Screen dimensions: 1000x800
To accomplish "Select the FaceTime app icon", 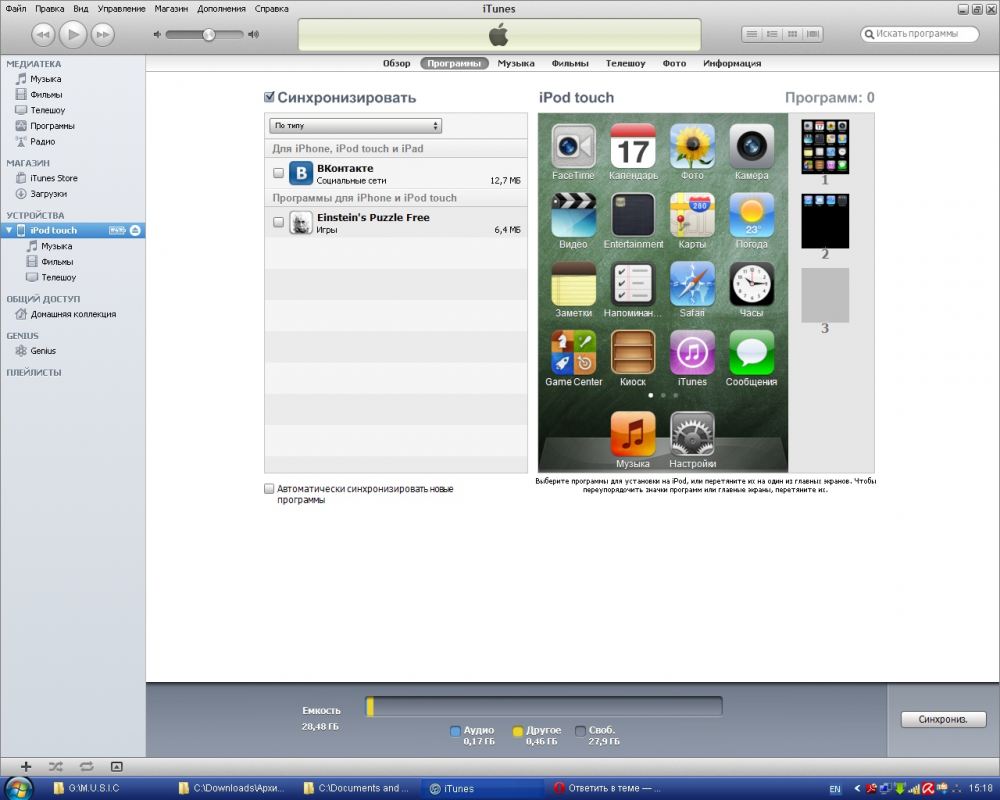I will (x=573, y=147).
